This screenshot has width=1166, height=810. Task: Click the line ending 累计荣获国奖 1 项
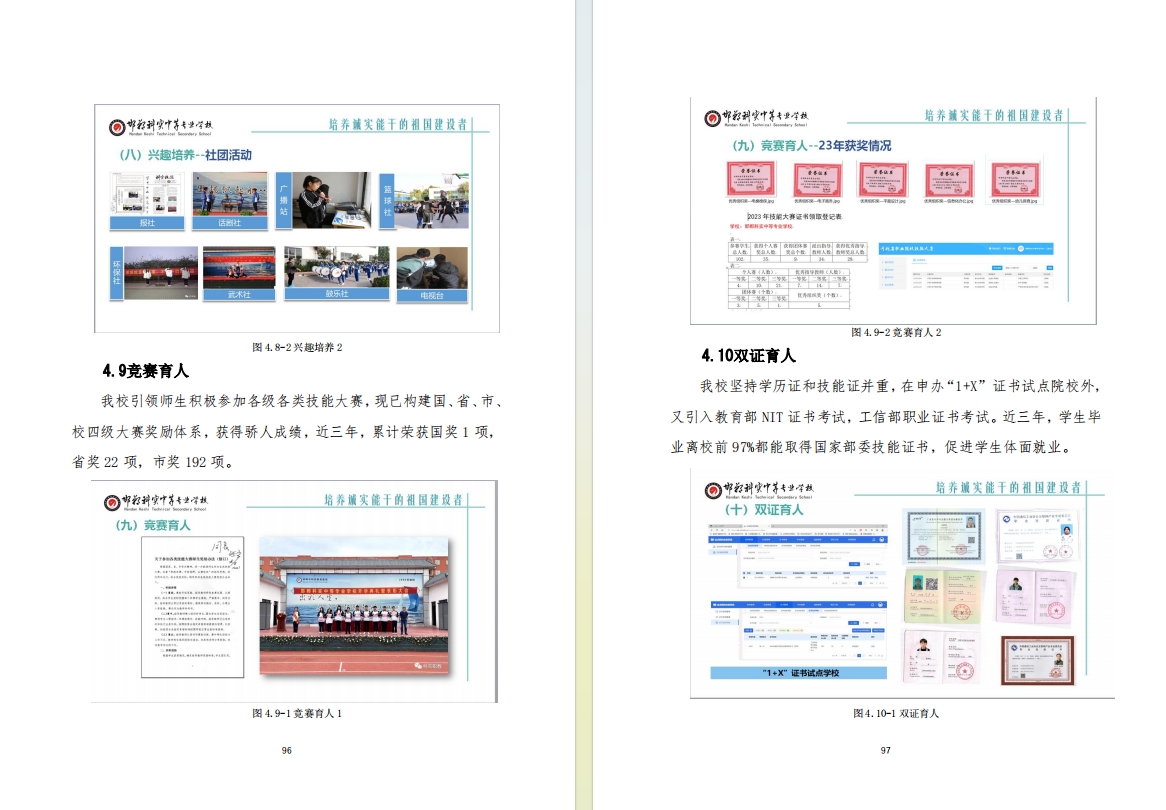tap(283, 431)
